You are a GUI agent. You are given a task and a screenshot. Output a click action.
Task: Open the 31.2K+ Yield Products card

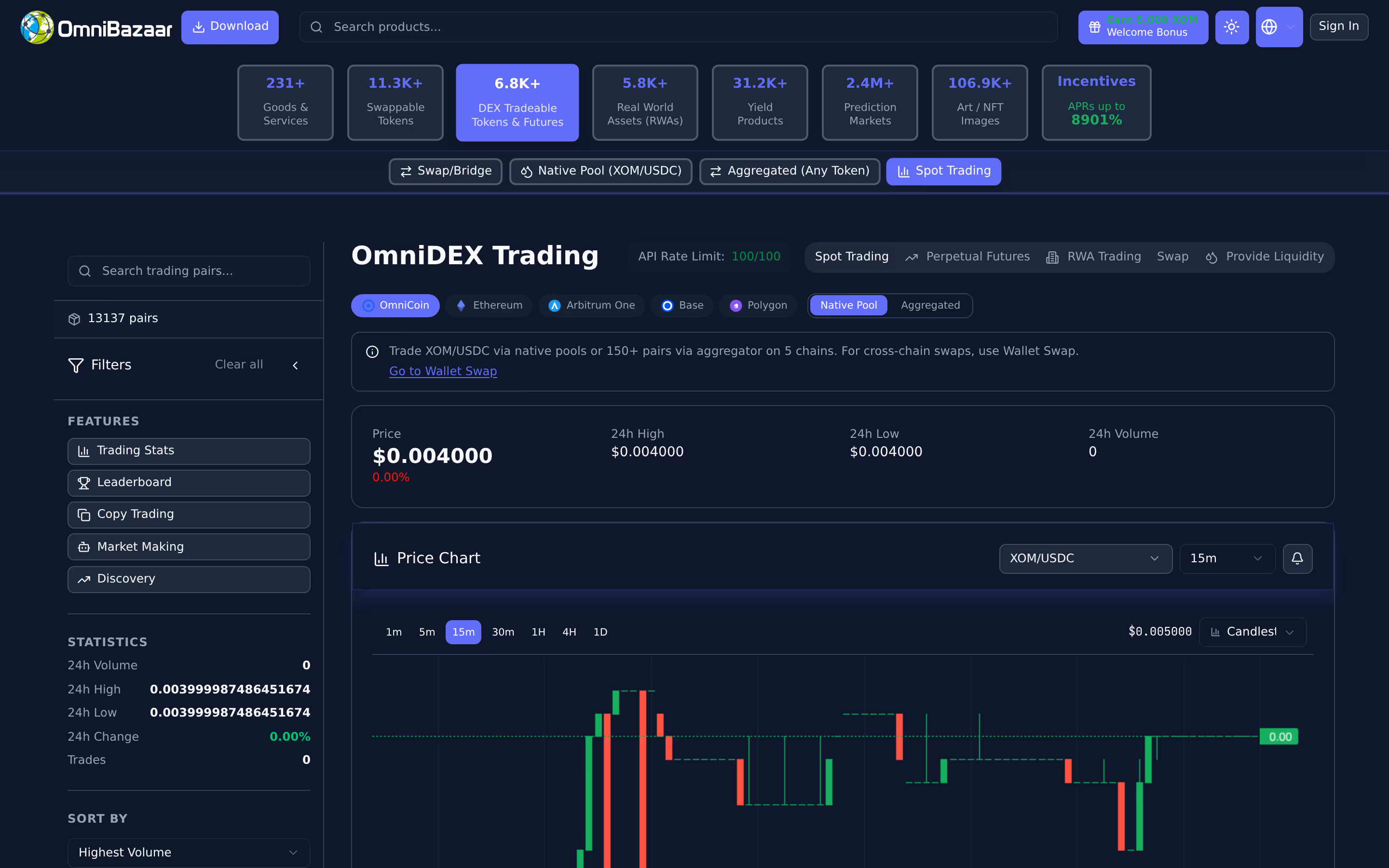(x=760, y=103)
